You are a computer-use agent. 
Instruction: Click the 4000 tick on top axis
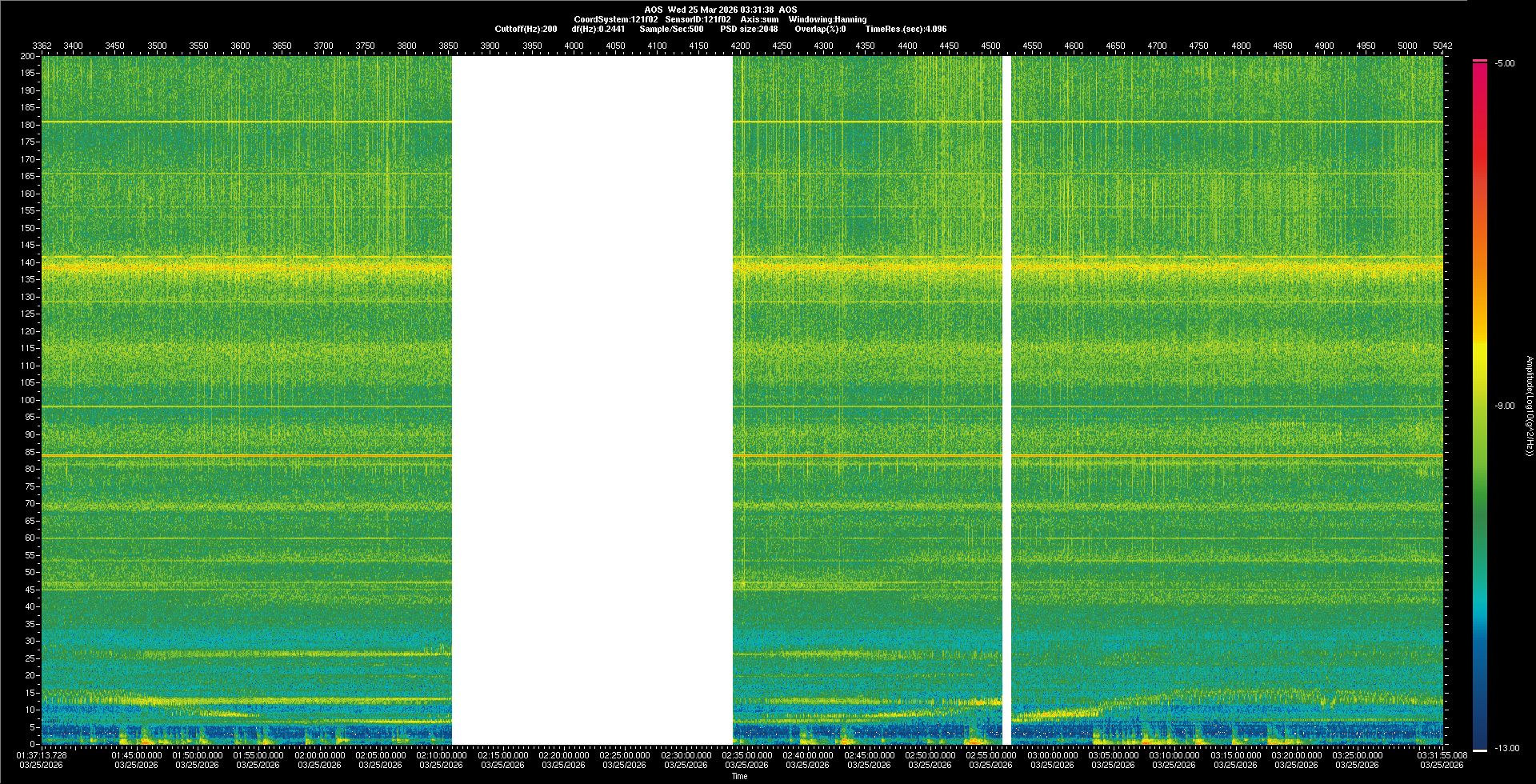(574, 46)
